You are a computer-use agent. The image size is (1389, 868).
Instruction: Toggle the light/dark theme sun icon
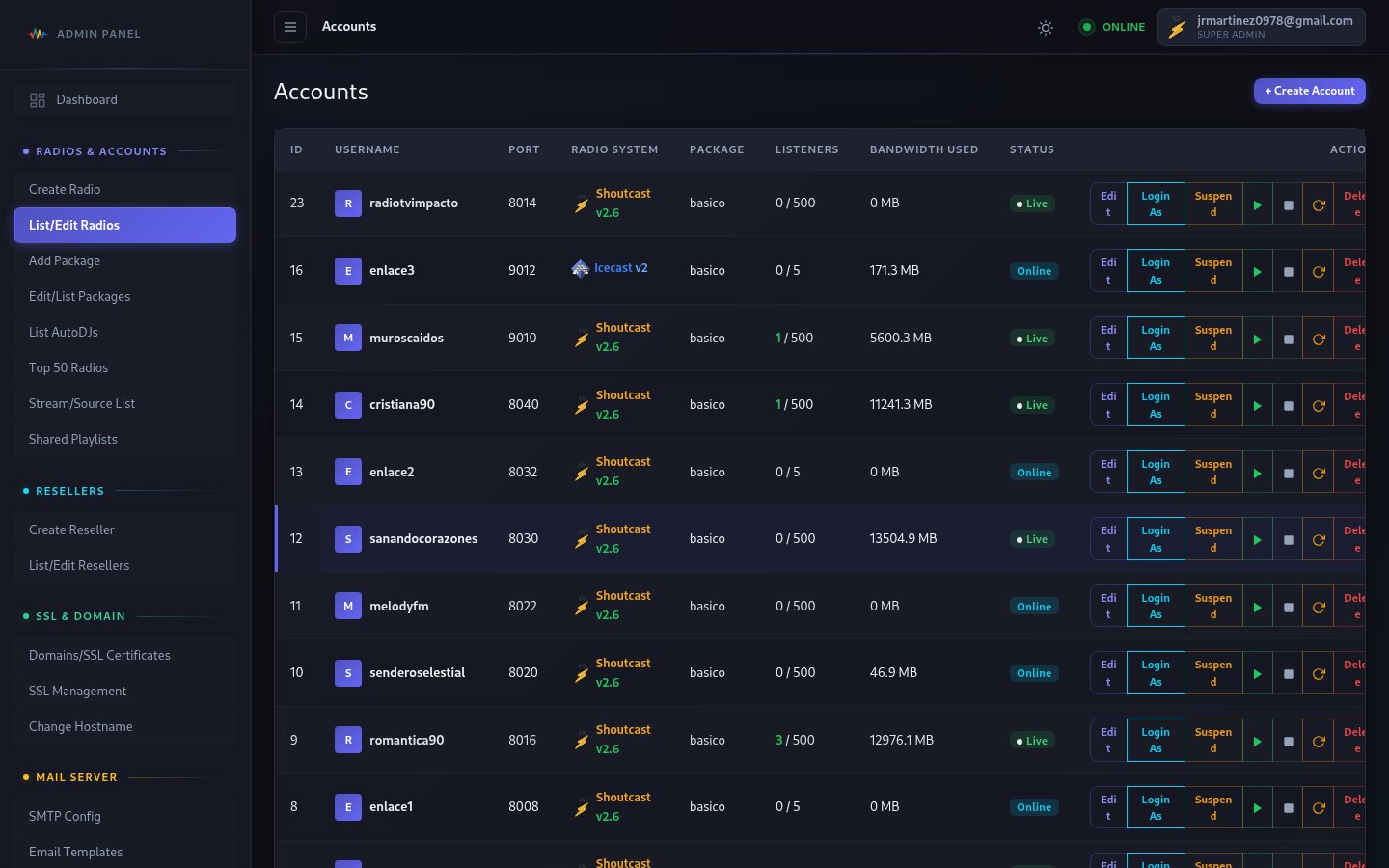tap(1045, 28)
